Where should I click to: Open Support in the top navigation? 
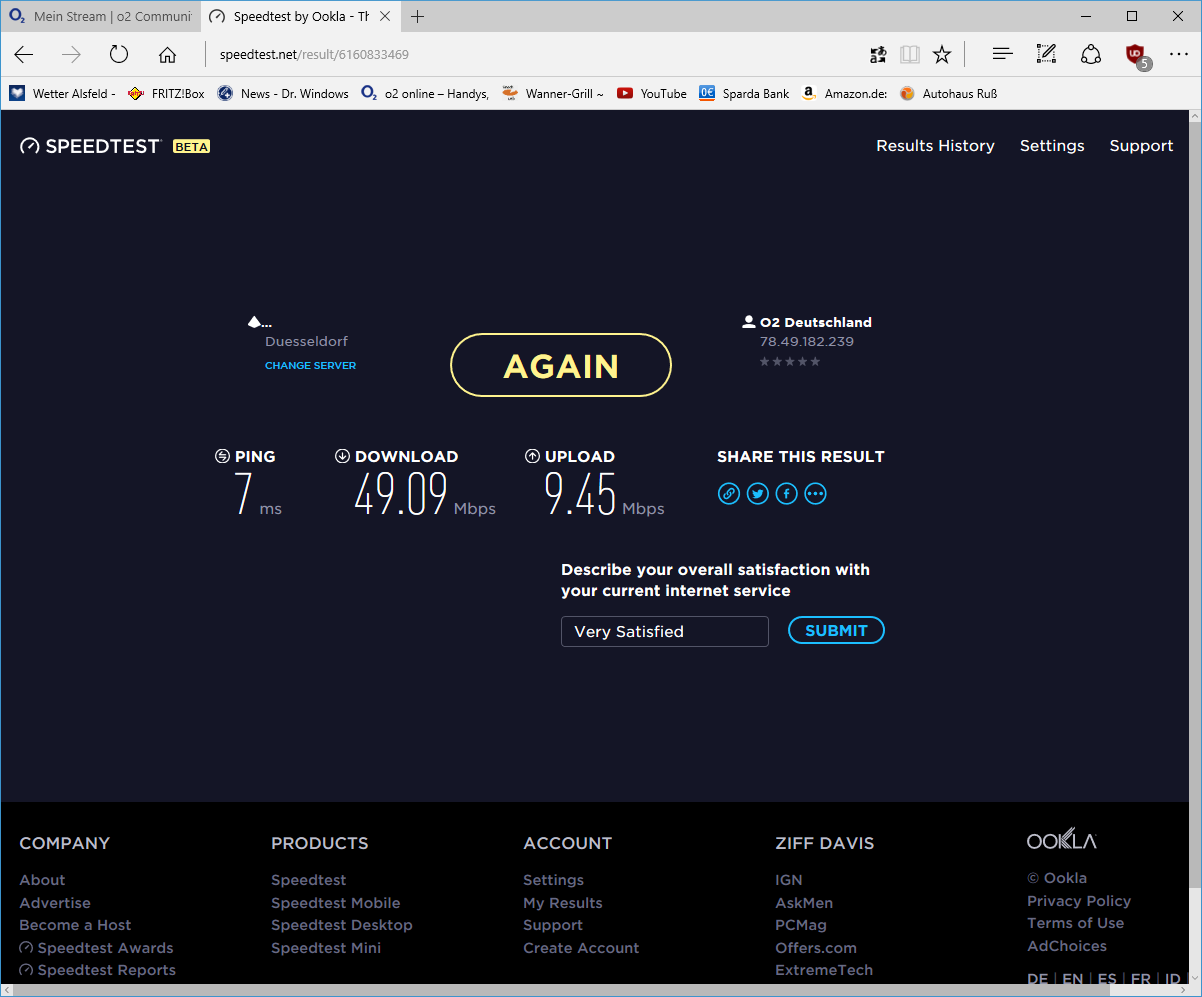click(1141, 146)
